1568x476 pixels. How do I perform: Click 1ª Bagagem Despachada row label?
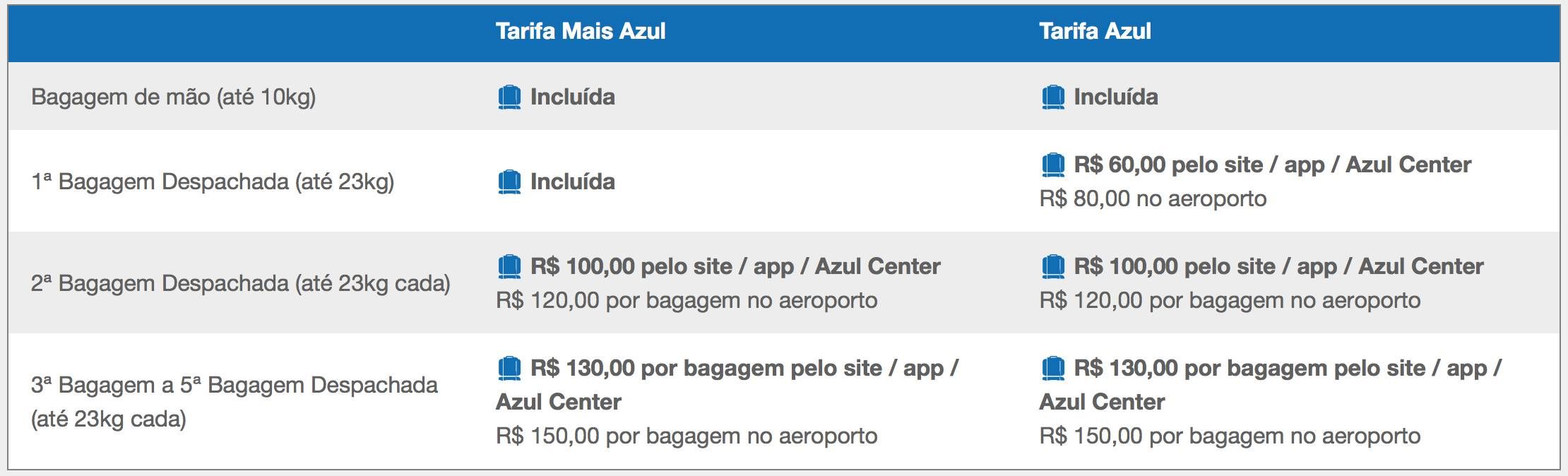pos(213,182)
